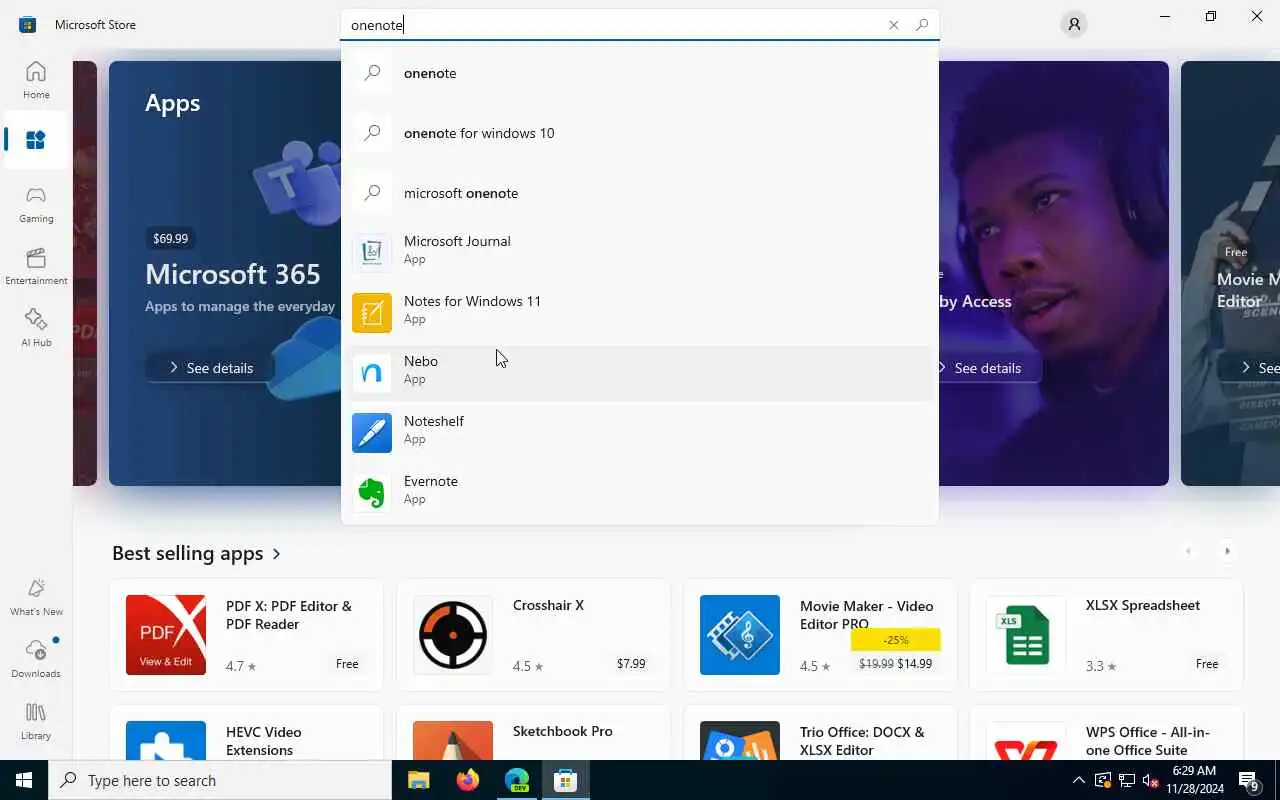Open the Downloads section

coord(36,659)
